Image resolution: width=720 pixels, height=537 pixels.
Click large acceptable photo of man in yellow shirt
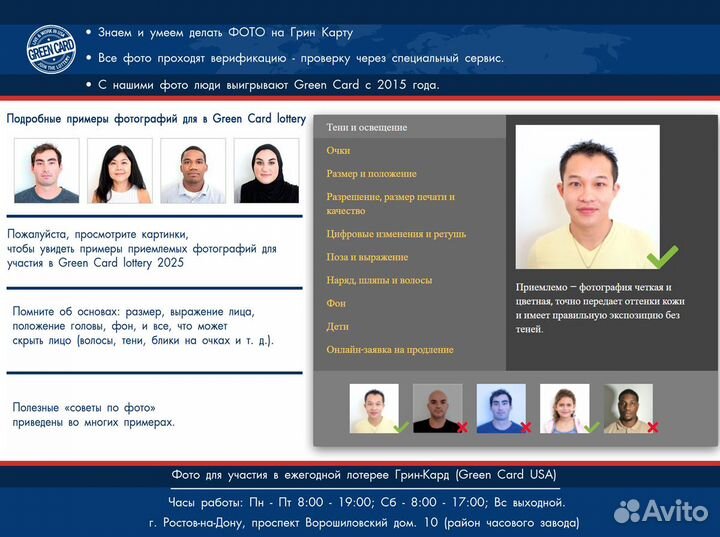pyautogui.click(x=587, y=197)
